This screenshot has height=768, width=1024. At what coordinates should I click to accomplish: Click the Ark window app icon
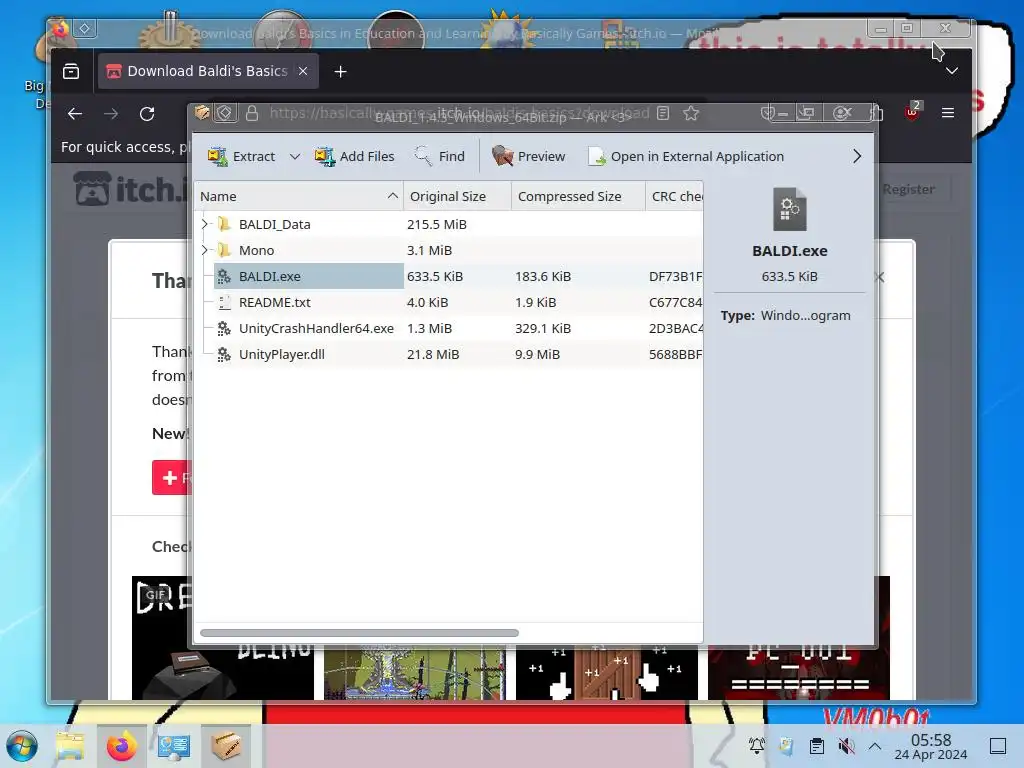coord(202,113)
